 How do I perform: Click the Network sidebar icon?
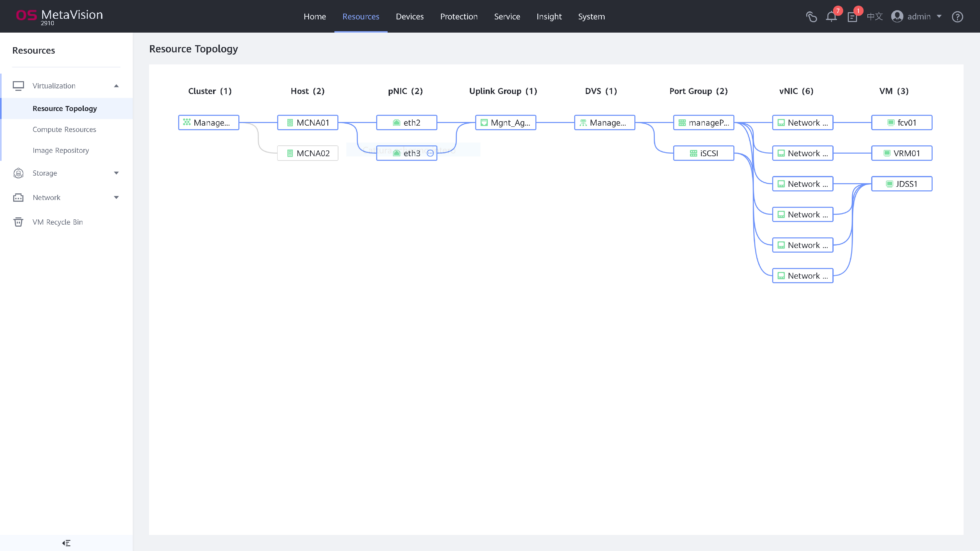pyautogui.click(x=19, y=197)
